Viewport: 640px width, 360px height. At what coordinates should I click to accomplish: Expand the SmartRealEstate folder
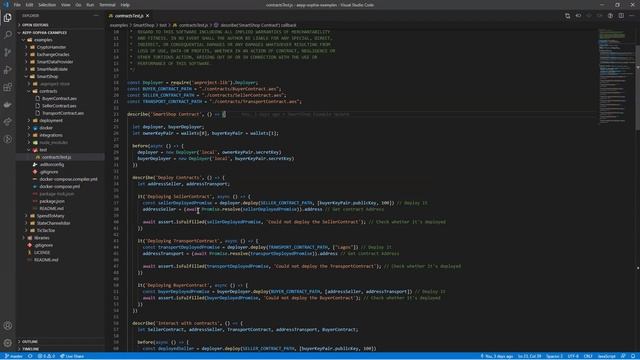tap(60, 69)
